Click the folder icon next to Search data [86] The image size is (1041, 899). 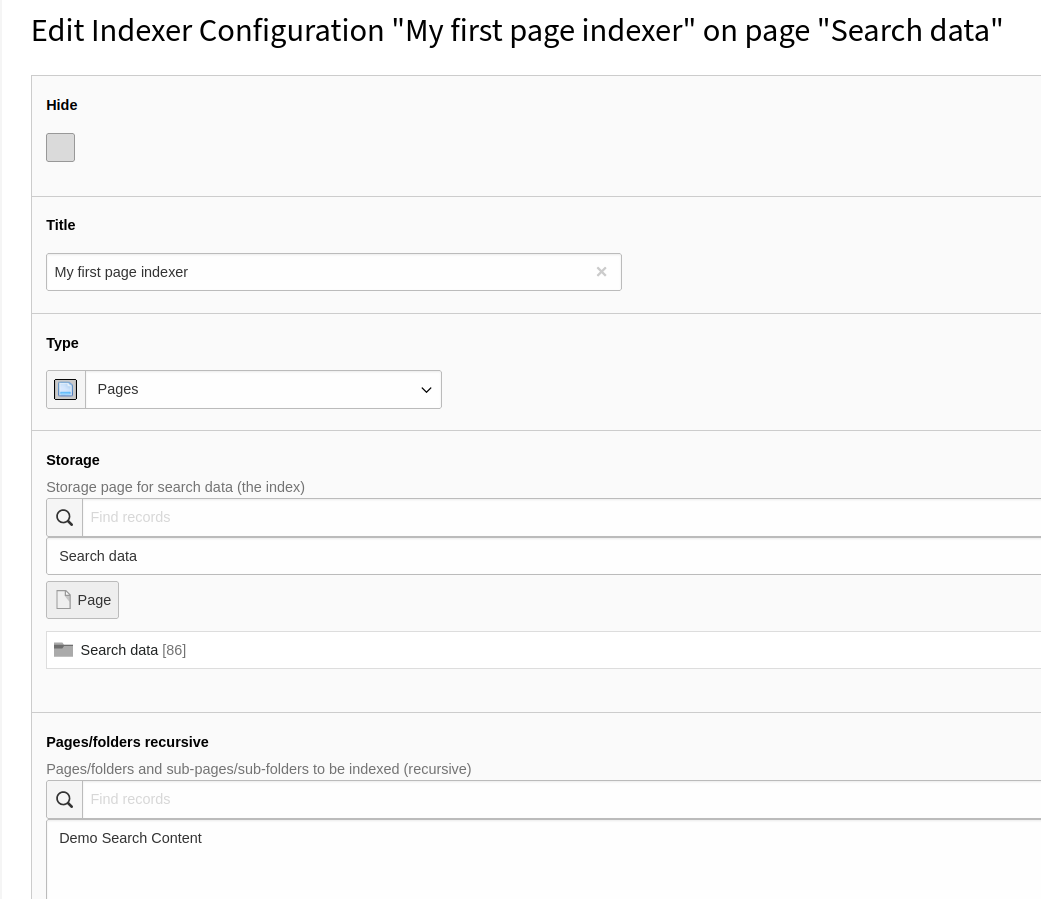tap(64, 649)
